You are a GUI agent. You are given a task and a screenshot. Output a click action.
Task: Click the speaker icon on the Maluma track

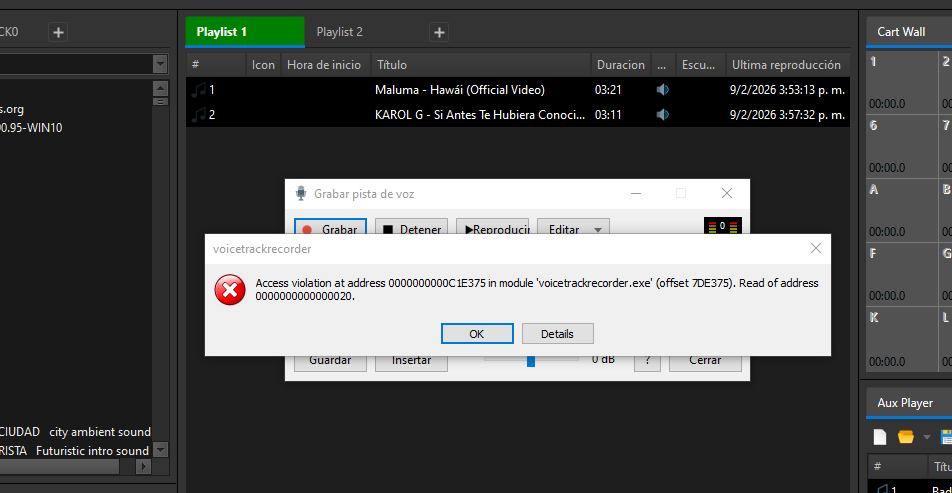tap(662, 90)
